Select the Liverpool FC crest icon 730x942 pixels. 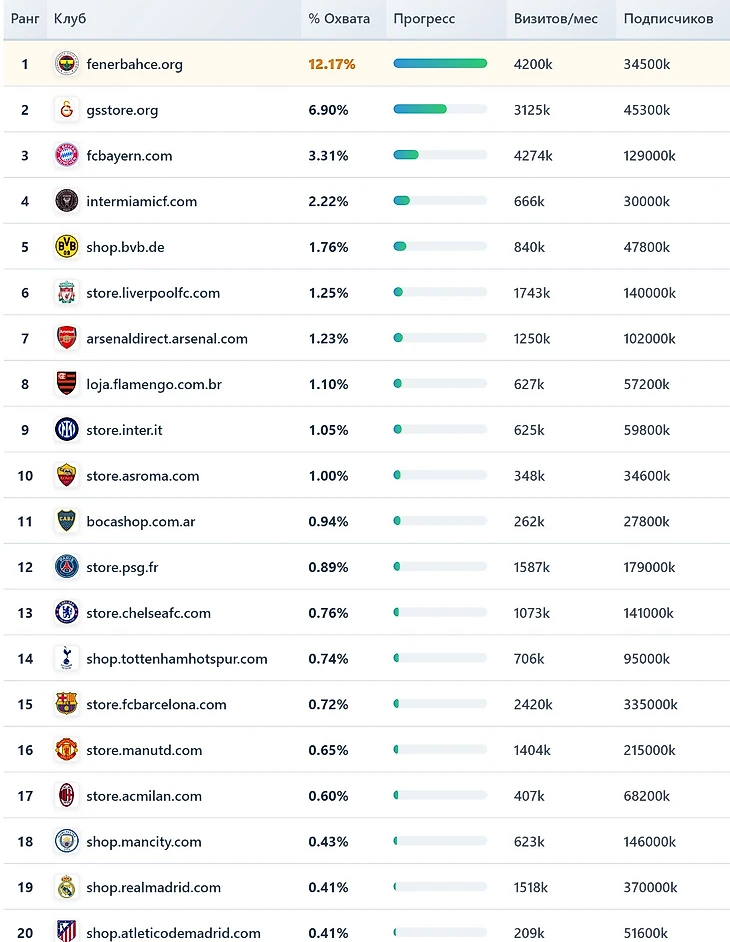point(66,293)
